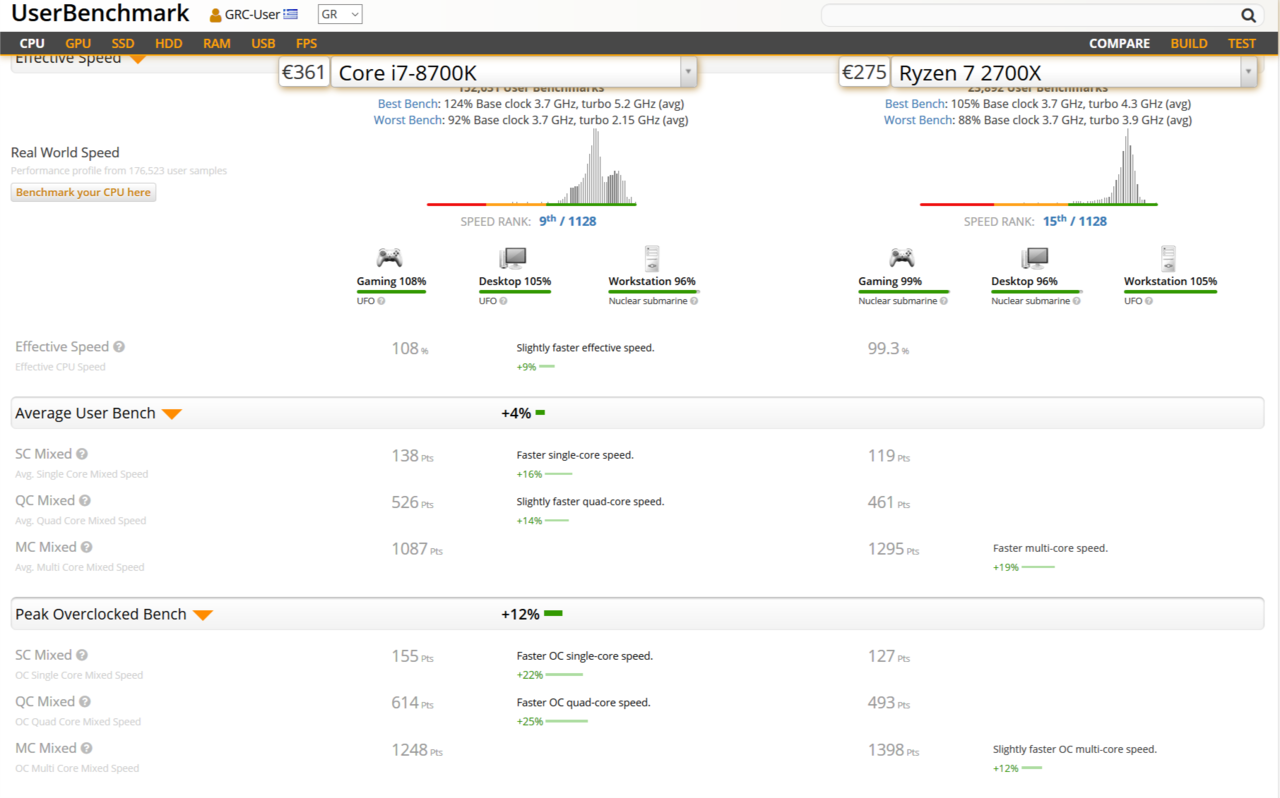The height and width of the screenshot is (798, 1280).
Task: Click Ryzen 7 2700X performance distribution histogram
Action: pyautogui.click(x=1039, y=167)
